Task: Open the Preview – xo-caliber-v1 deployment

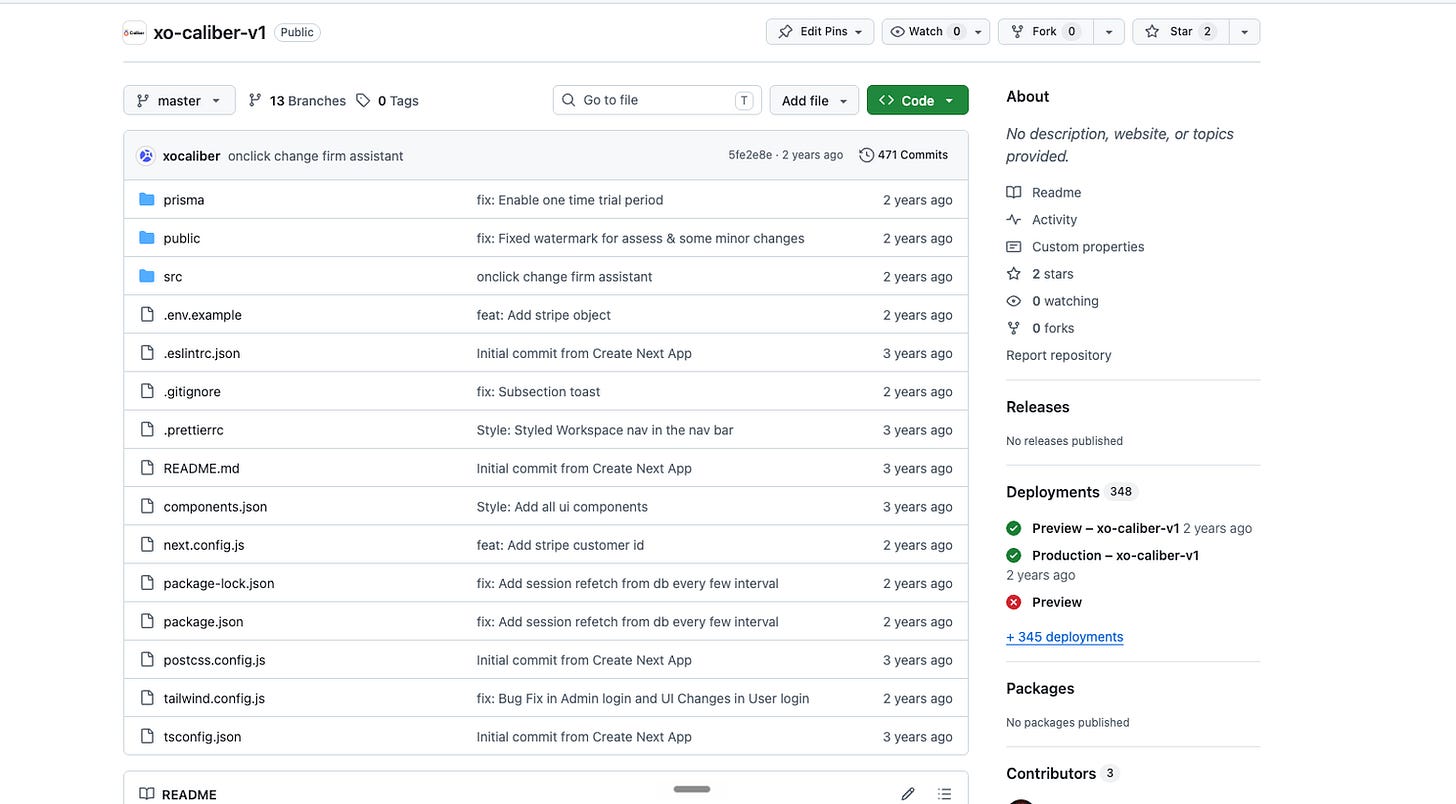Action: point(1106,528)
